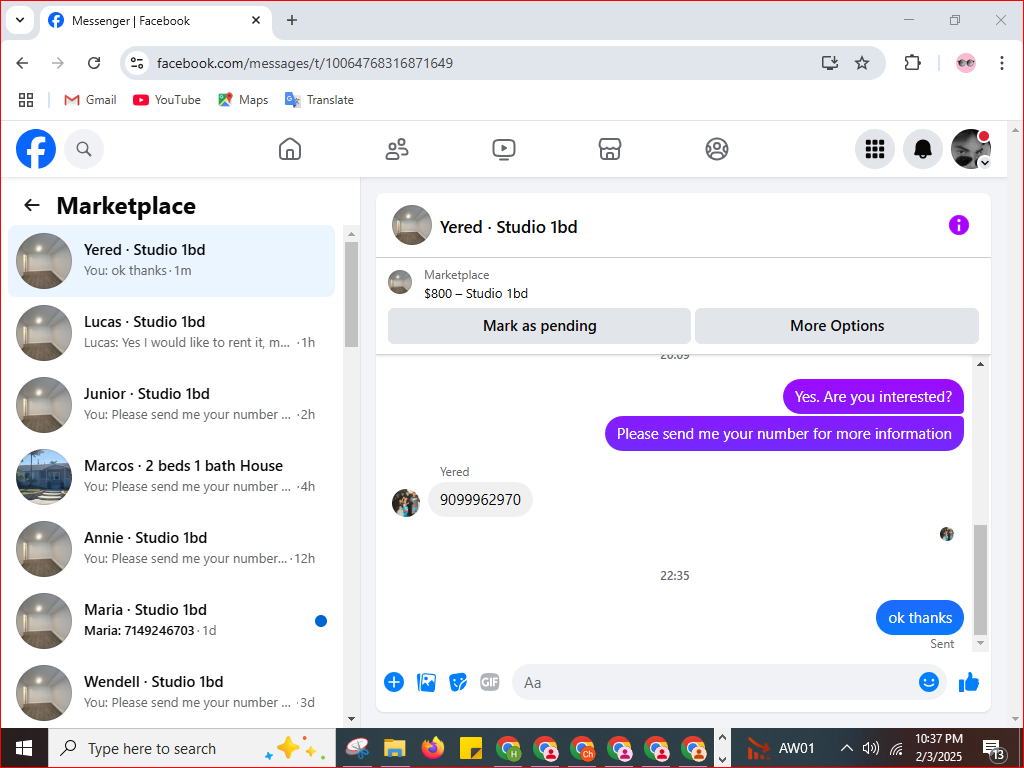Click Yered · Studio 1bd chat header title

pyautogui.click(x=509, y=227)
